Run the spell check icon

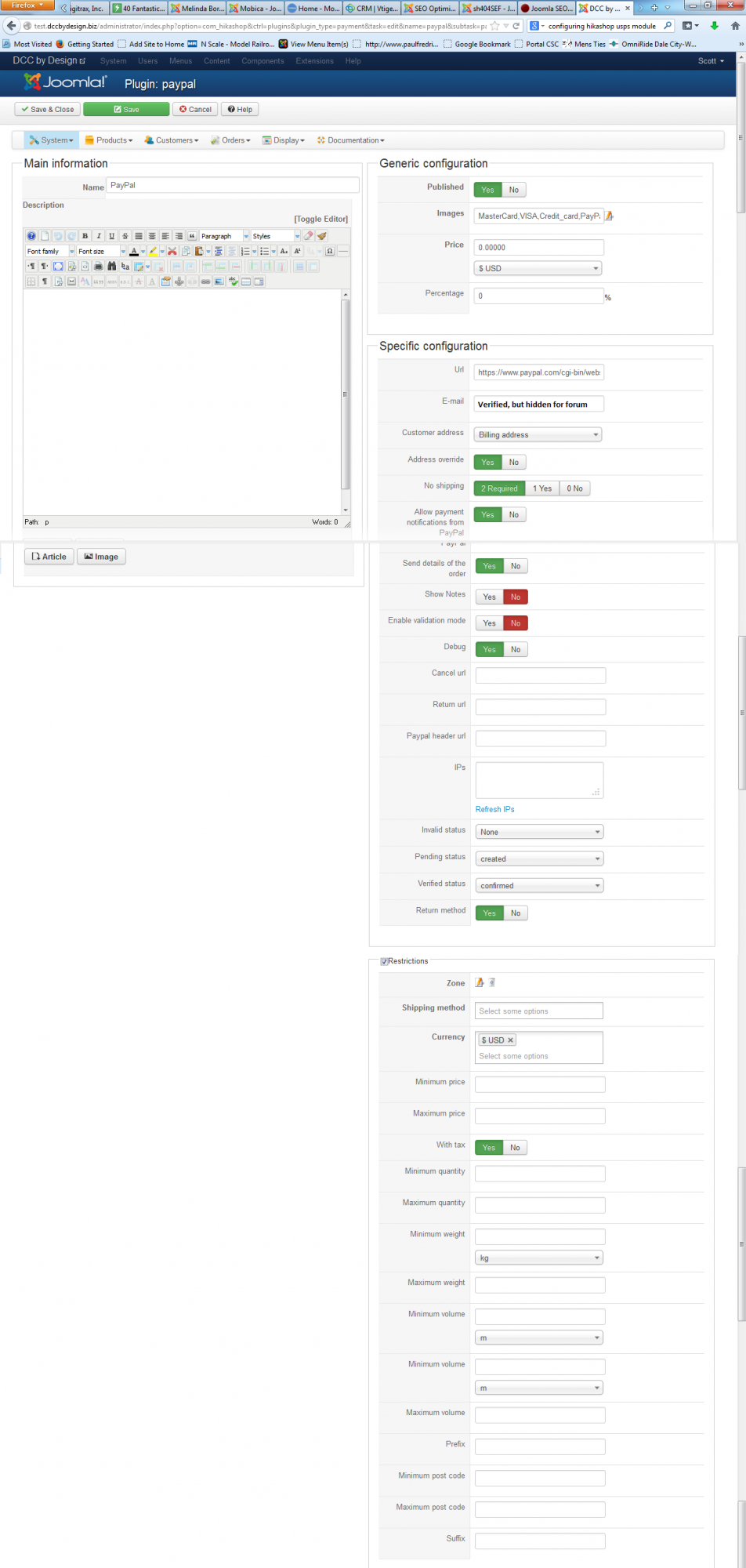coord(233,281)
